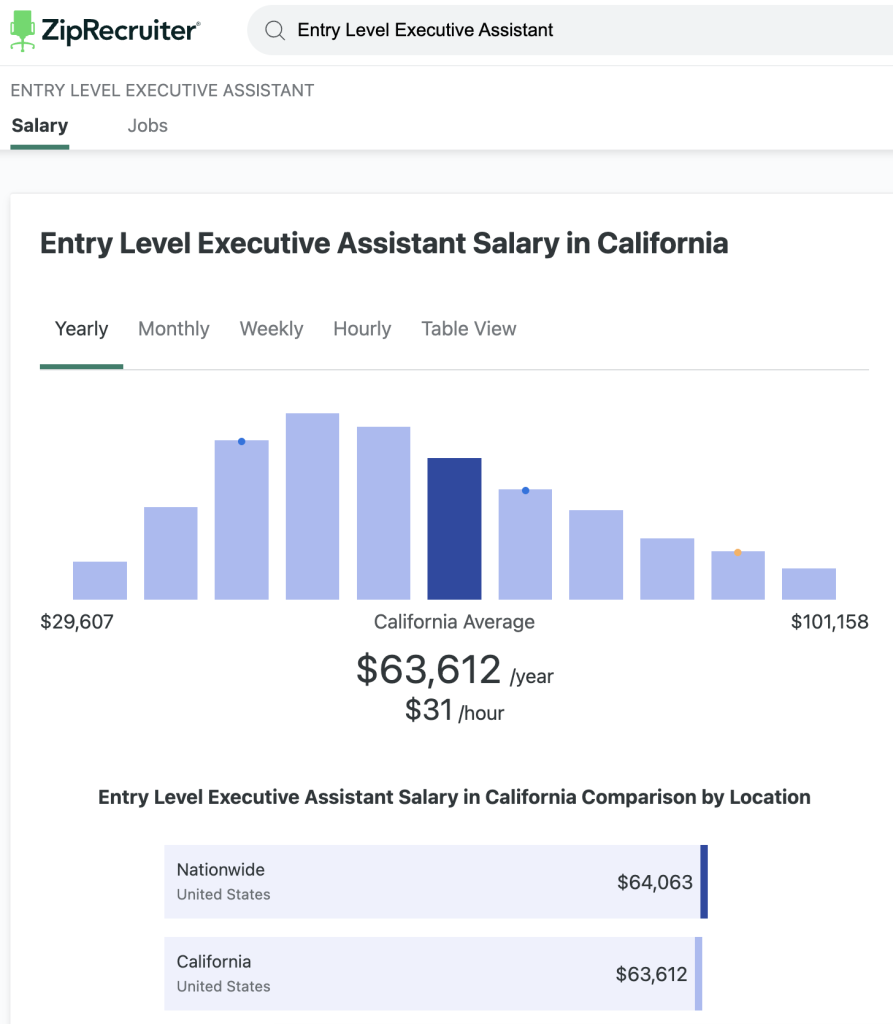This screenshot has height=1024, width=893.
Task: Click the ZipRecruiter chair logo icon
Action: pyautogui.click(x=22, y=31)
